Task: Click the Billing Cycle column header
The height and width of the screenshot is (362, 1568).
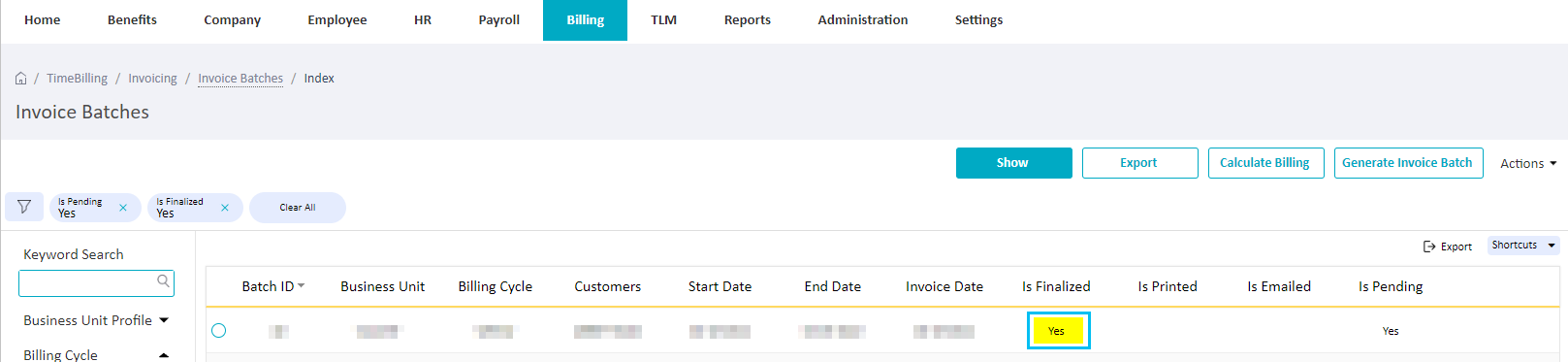Action: click(496, 286)
